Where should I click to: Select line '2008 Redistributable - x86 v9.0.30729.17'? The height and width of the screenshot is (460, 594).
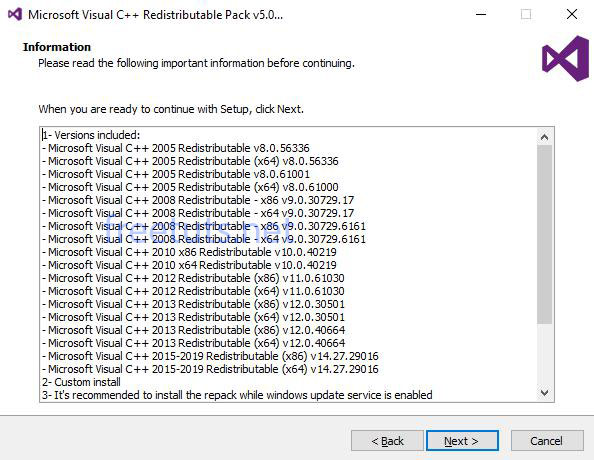pos(198,200)
